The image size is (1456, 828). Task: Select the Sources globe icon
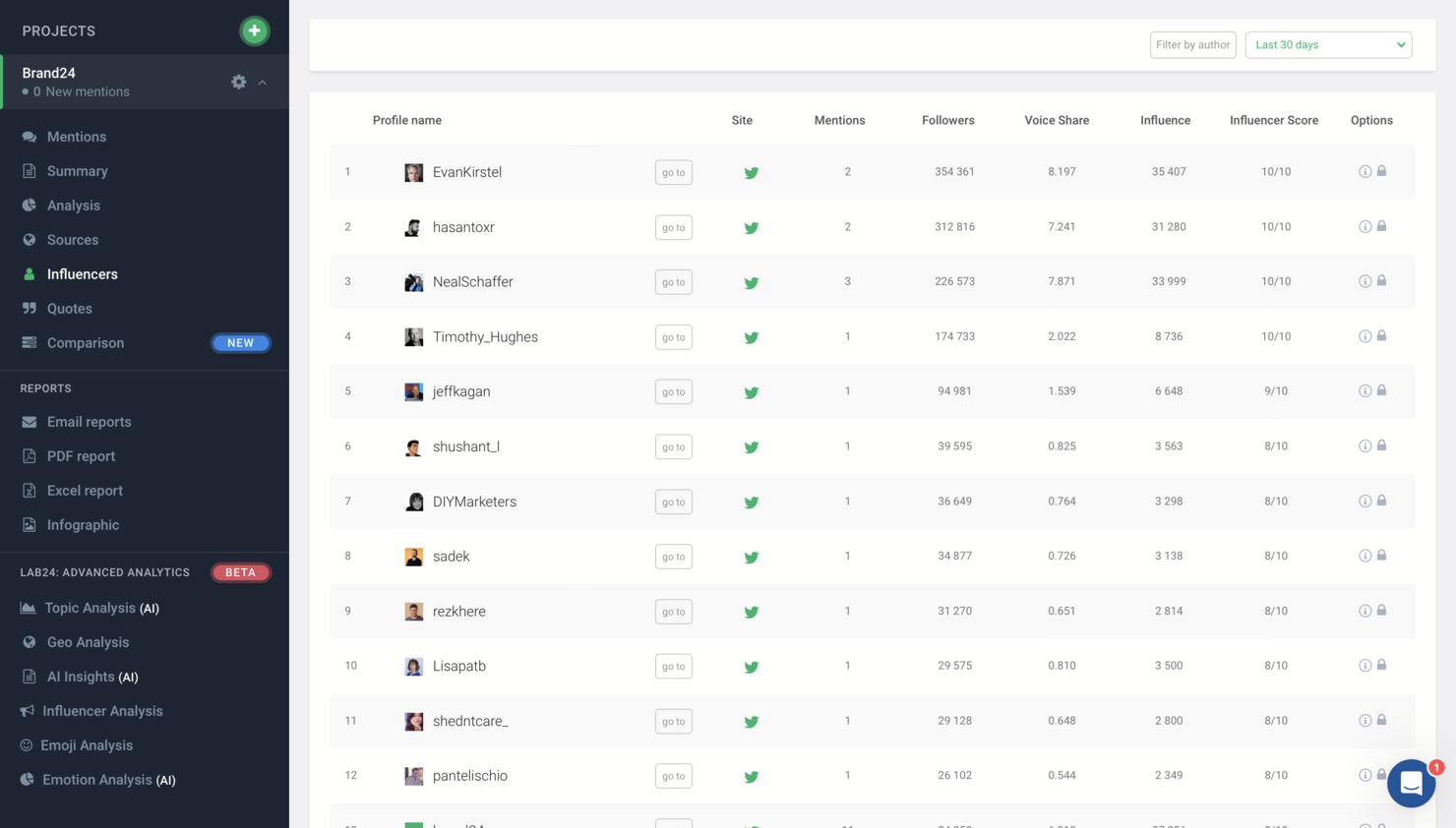click(x=26, y=239)
